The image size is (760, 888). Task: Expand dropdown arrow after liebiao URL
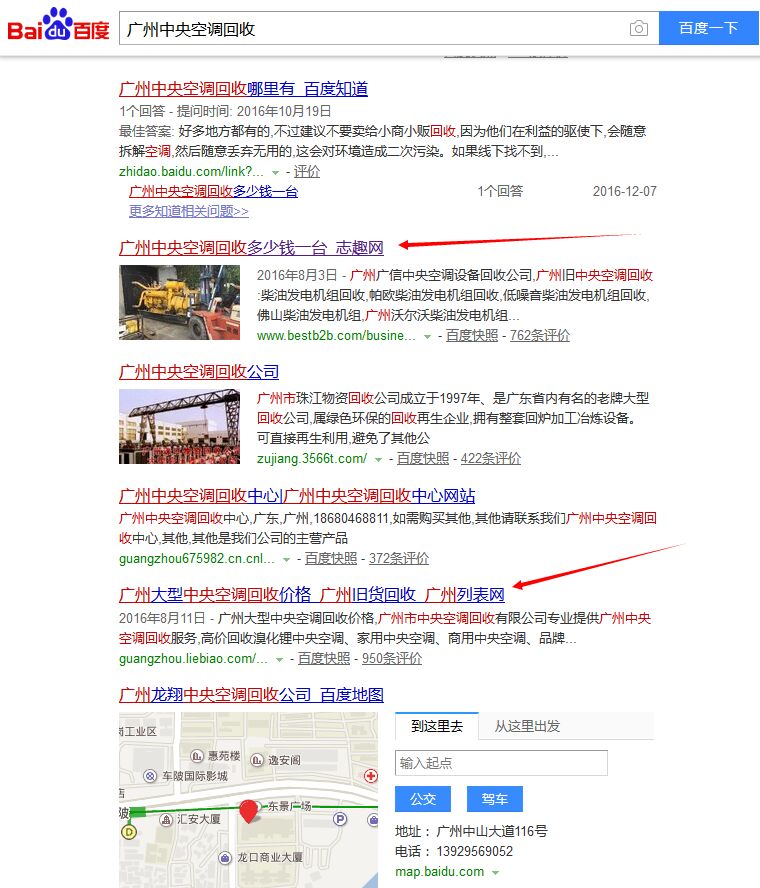[279, 660]
